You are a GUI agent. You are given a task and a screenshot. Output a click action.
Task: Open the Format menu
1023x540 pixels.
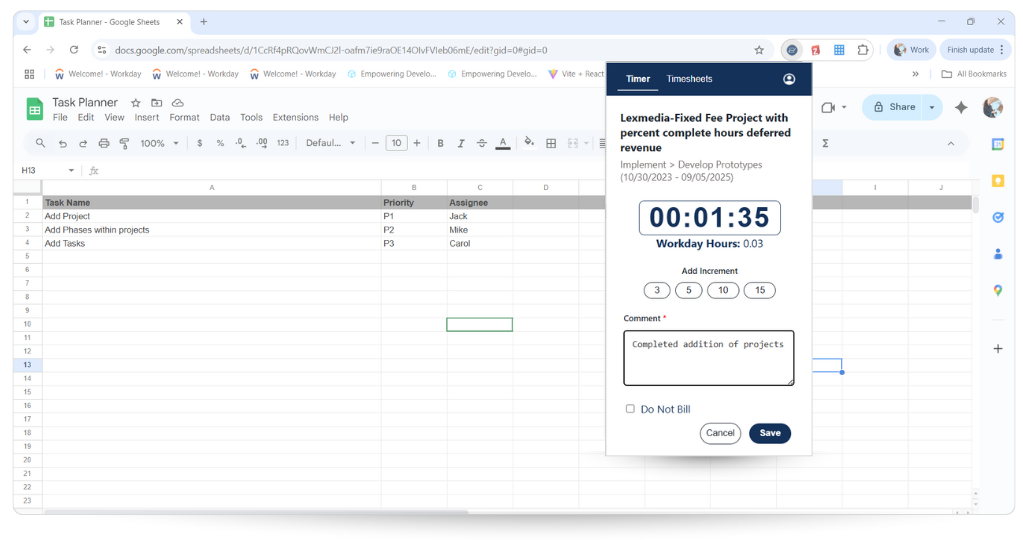coord(185,117)
